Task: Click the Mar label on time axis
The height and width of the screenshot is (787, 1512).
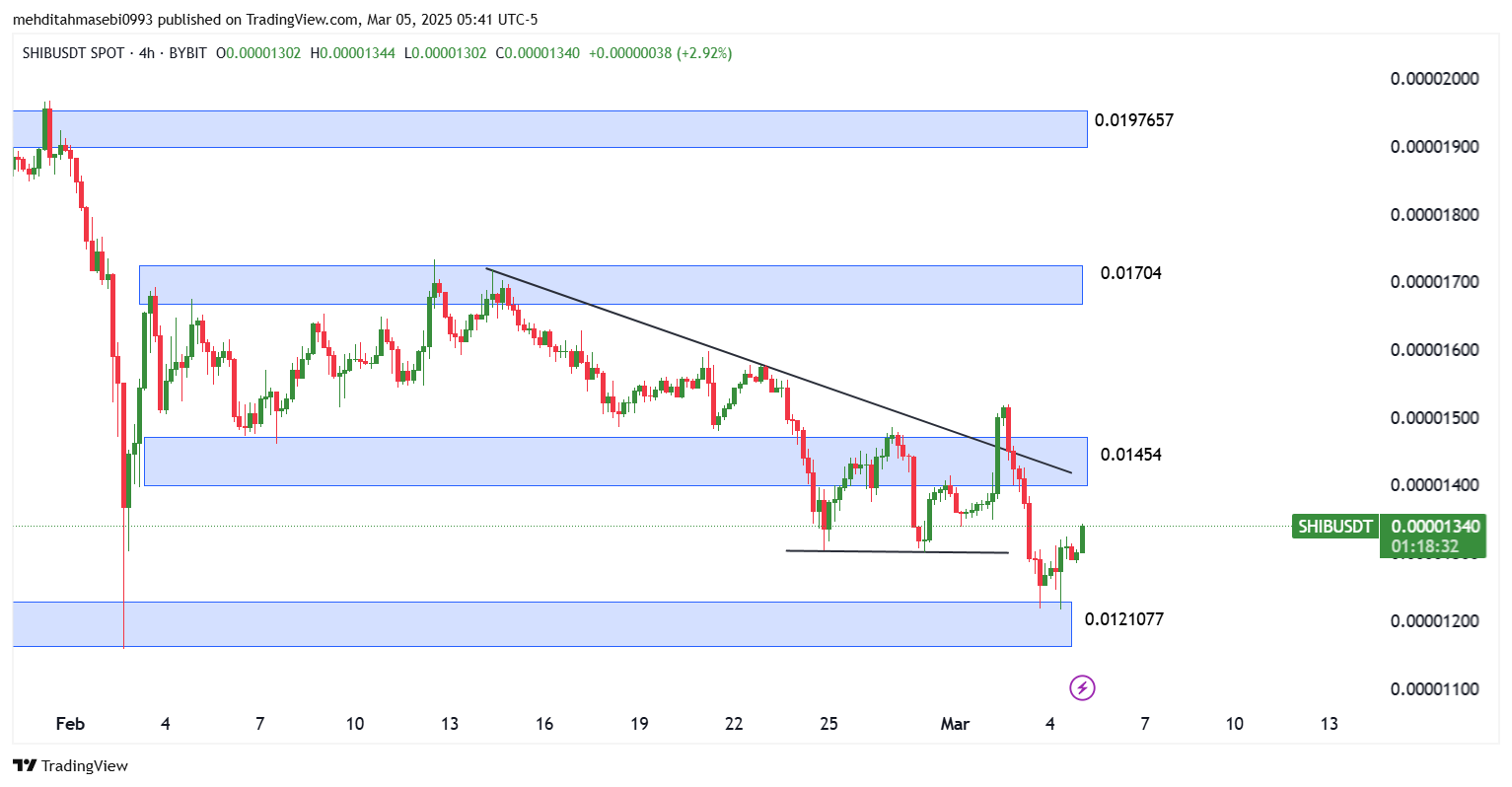Action: tap(955, 724)
